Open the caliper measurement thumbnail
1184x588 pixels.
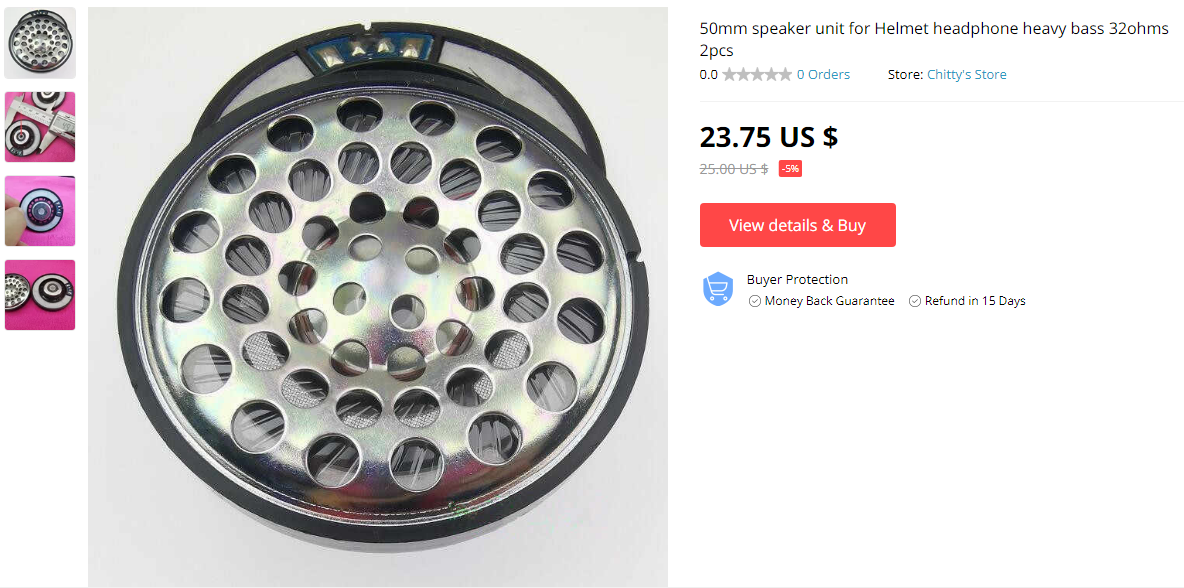[40, 127]
